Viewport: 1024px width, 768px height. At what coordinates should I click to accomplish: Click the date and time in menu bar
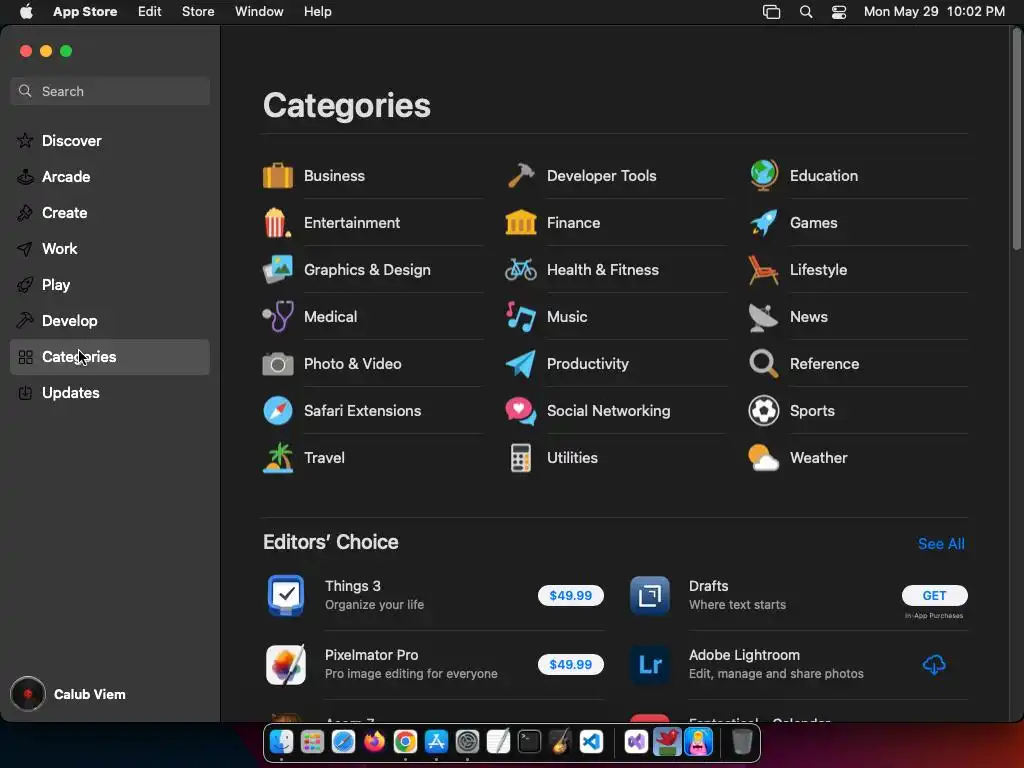(x=934, y=11)
